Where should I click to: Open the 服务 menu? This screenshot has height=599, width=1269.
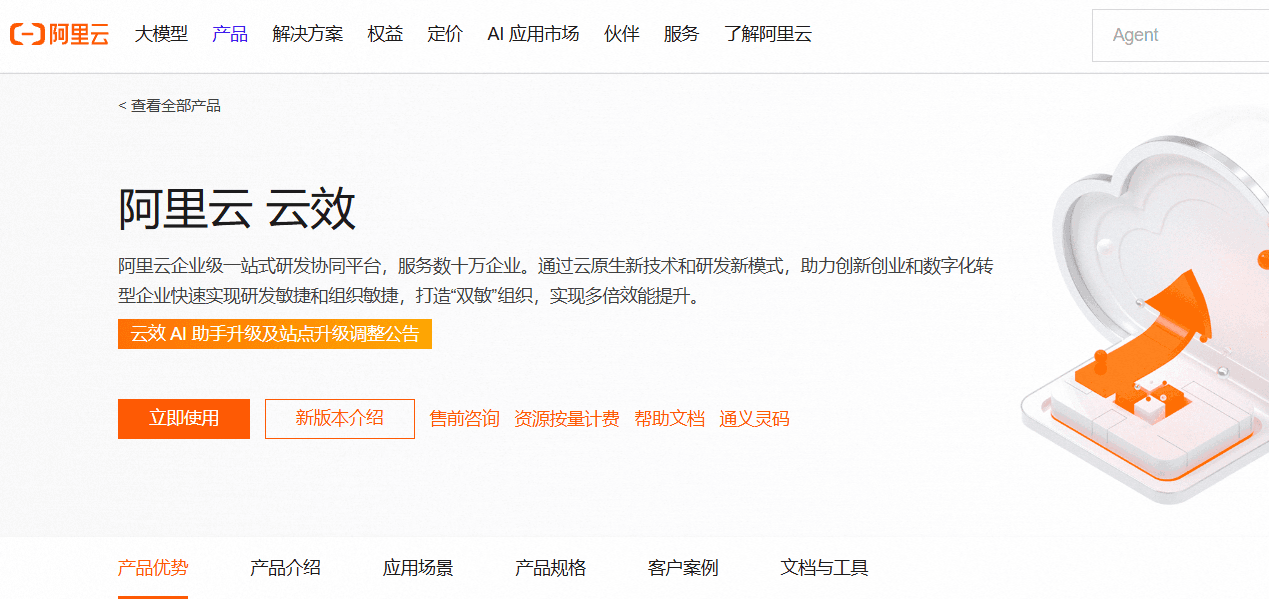click(681, 34)
